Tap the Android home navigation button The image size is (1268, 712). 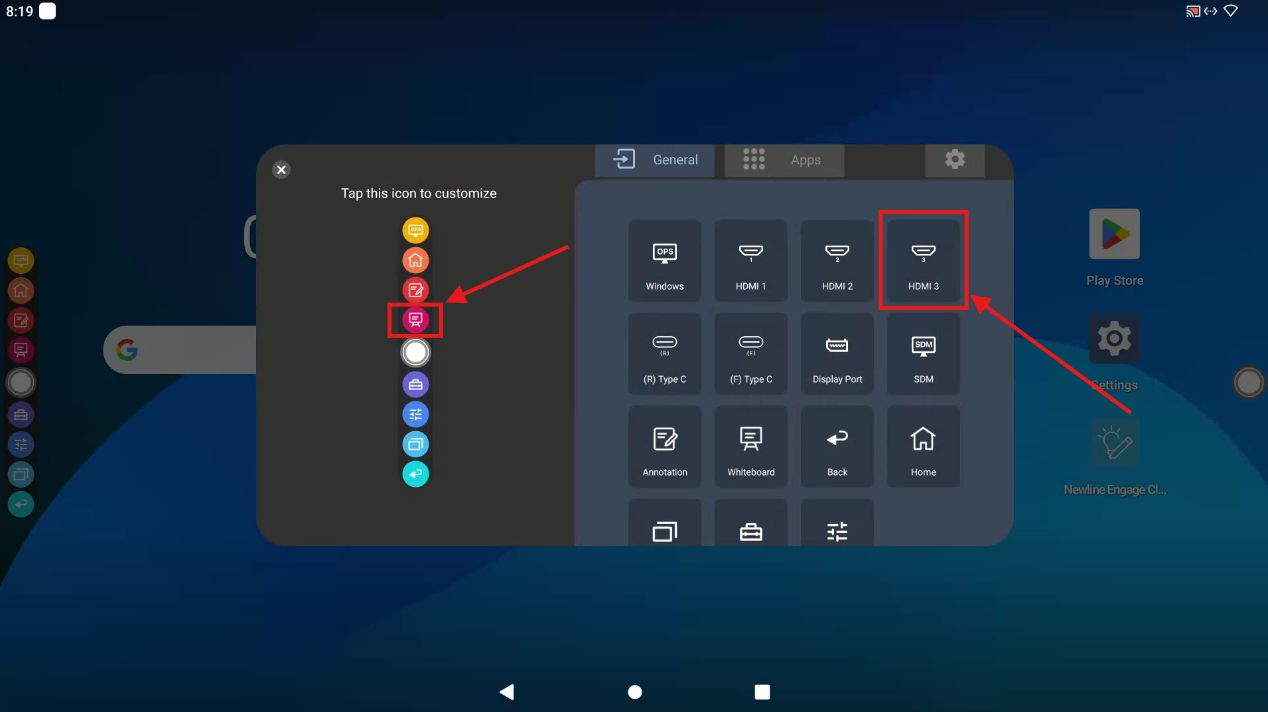pyautogui.click(x=634, y=692)
